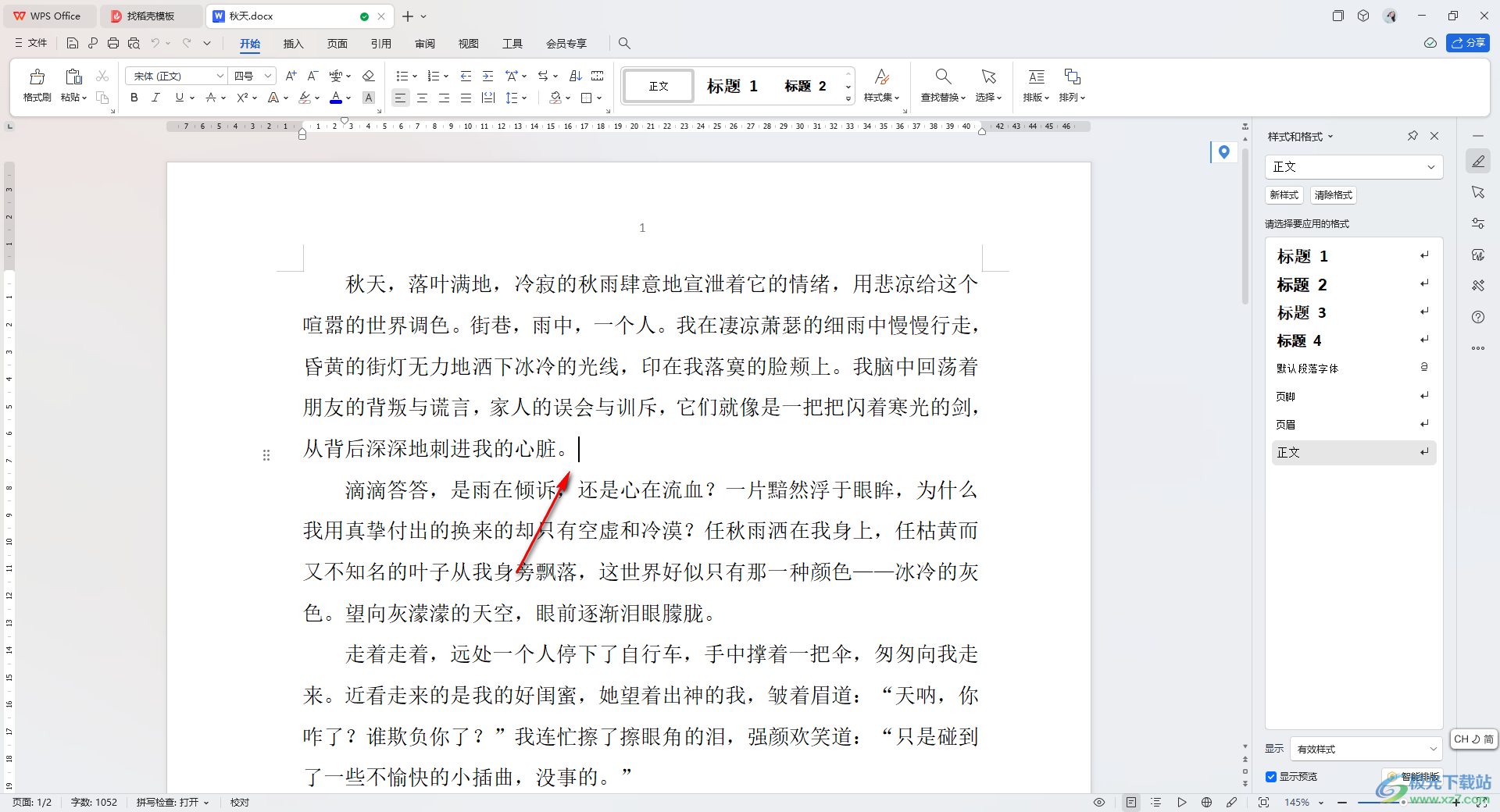Click the cloud sync icon near Share
The height and width of the screenshot is (812, 1500).
tap(1430, 43)
